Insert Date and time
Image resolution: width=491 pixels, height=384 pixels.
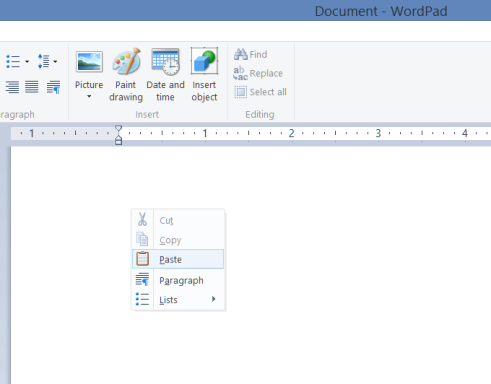point(165,75)
